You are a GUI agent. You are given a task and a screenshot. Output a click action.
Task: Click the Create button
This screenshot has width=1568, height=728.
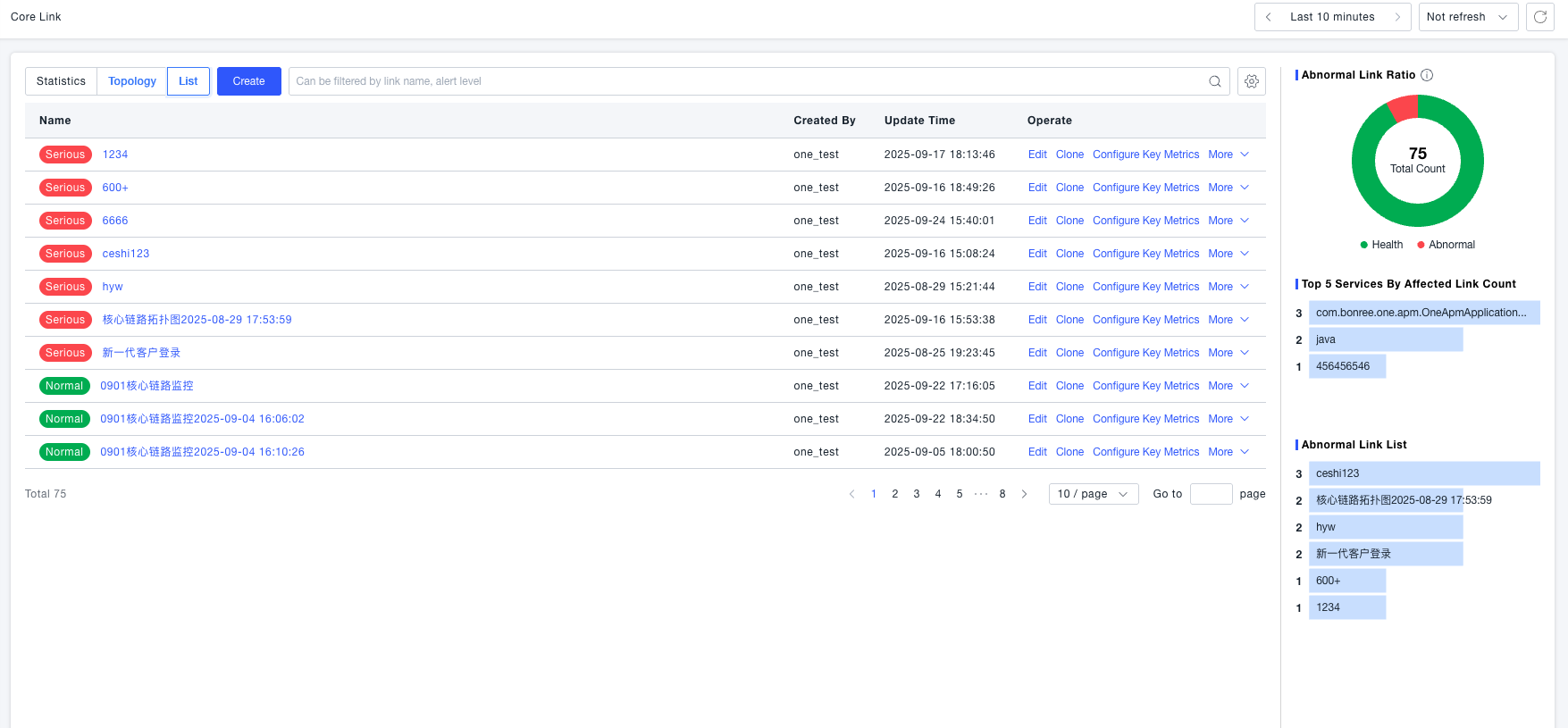[x=248, y=81]
